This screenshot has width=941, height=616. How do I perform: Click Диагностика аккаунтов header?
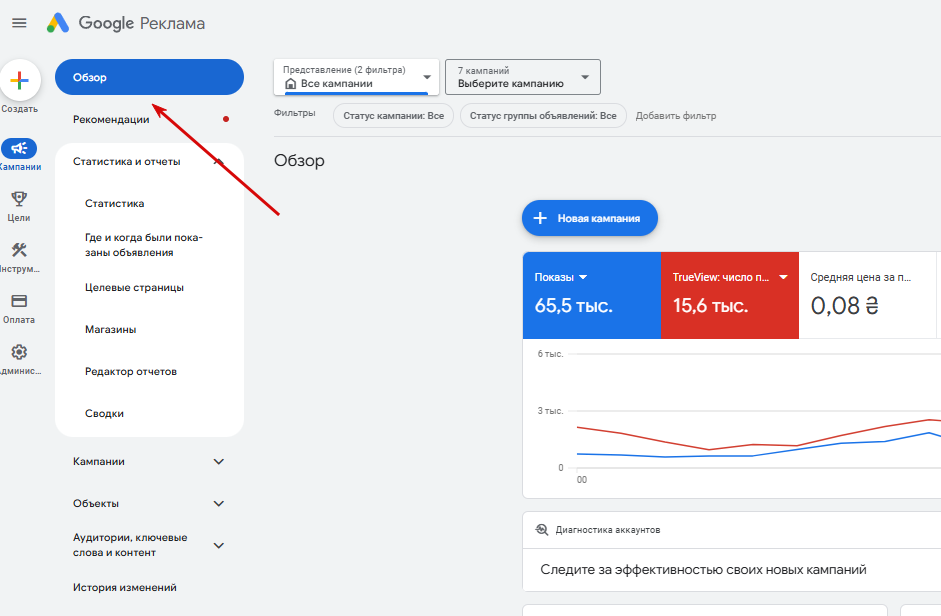click(607, 530)
